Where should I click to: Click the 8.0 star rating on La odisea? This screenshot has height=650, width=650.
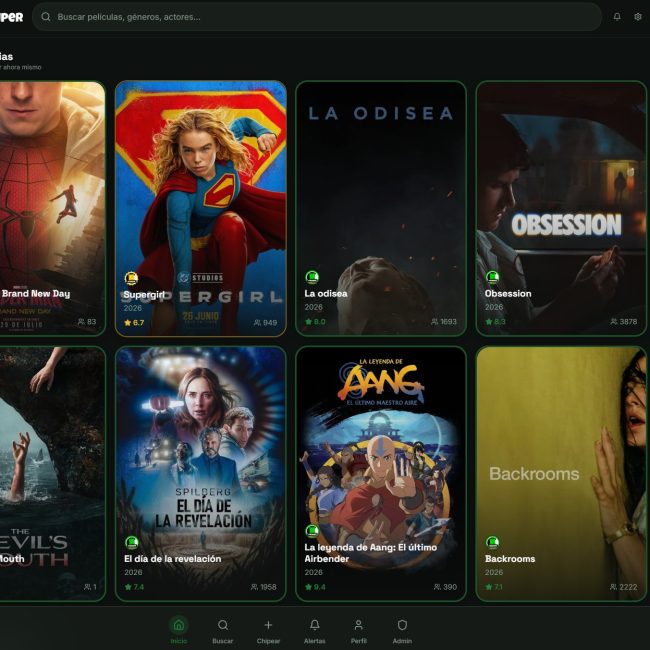point(315,322)
